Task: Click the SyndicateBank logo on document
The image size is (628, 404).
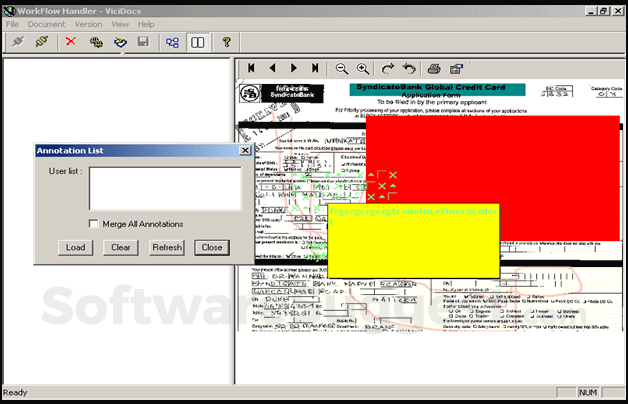Action: point(282,93)
